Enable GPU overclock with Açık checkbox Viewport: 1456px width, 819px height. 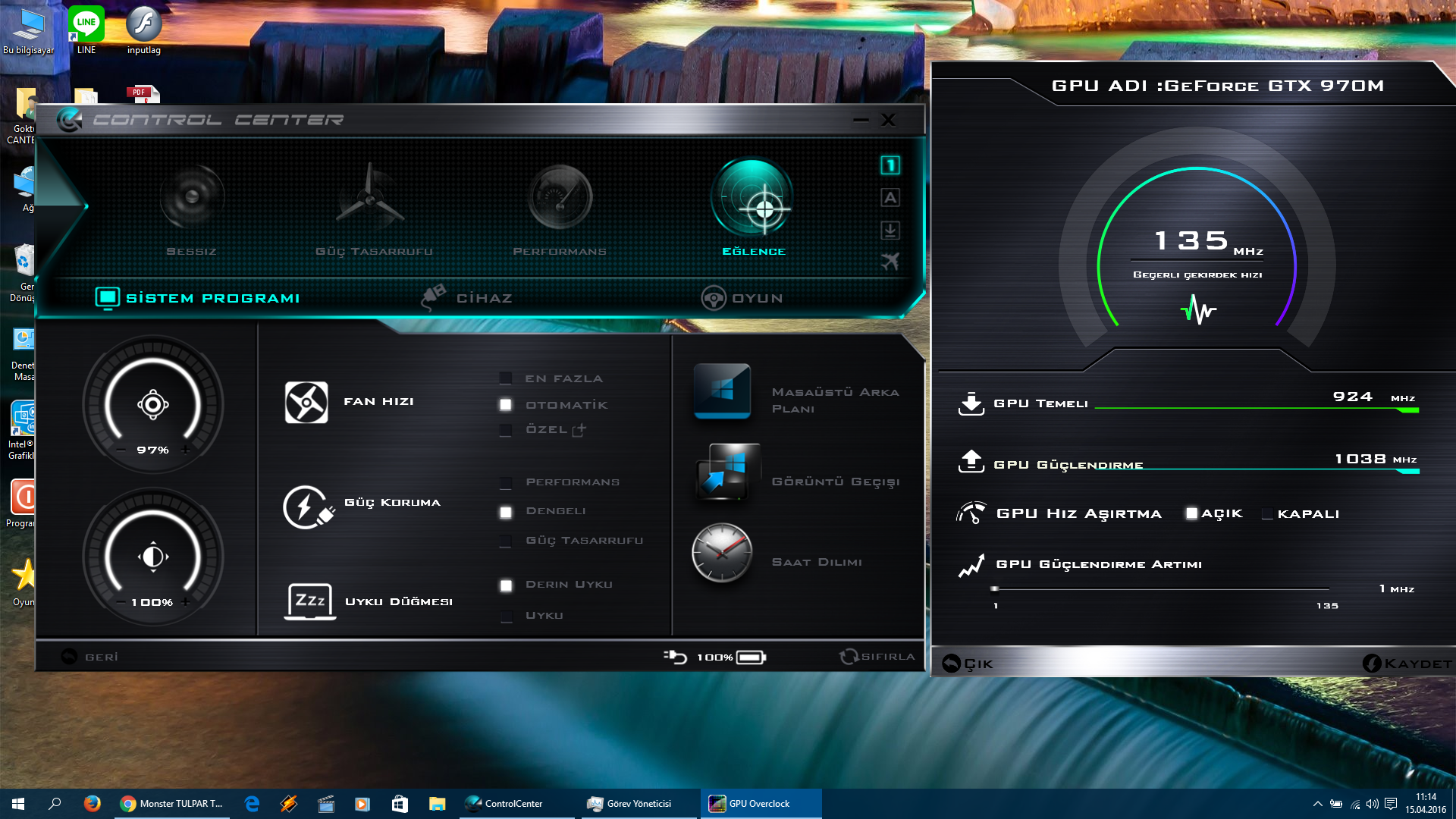click(1192, 513)
